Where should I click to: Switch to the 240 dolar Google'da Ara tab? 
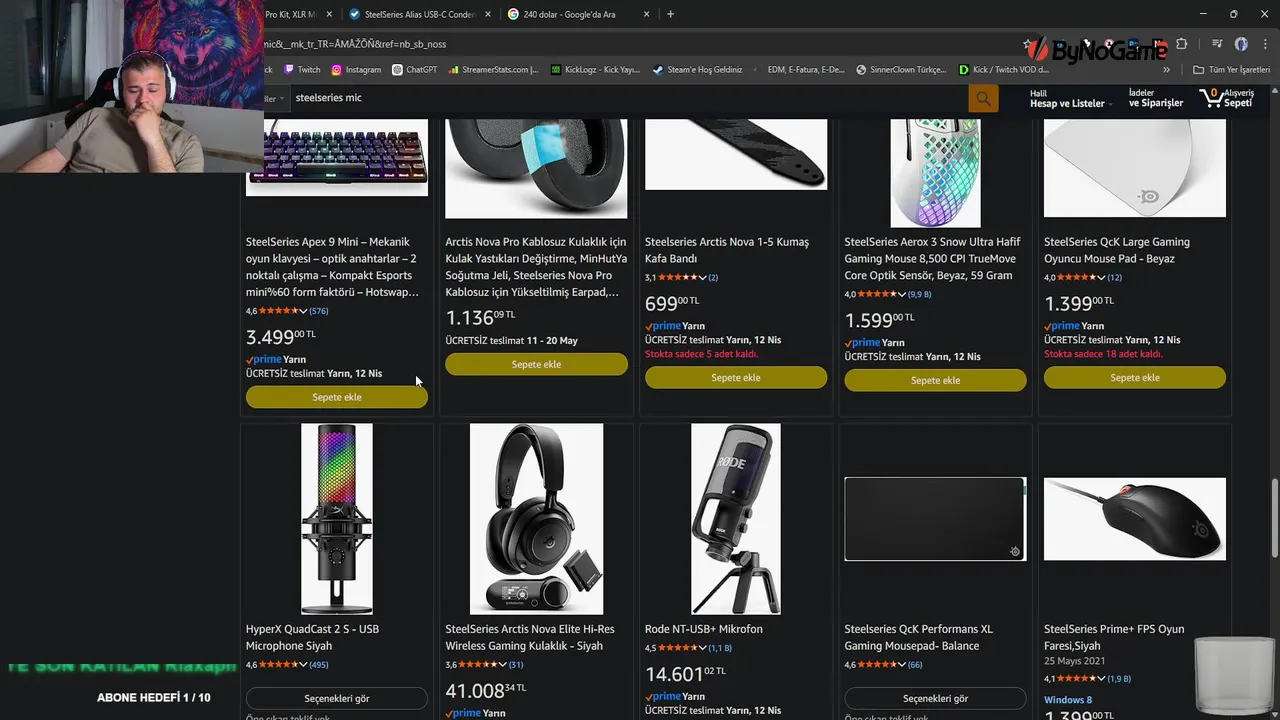(577, 14)
